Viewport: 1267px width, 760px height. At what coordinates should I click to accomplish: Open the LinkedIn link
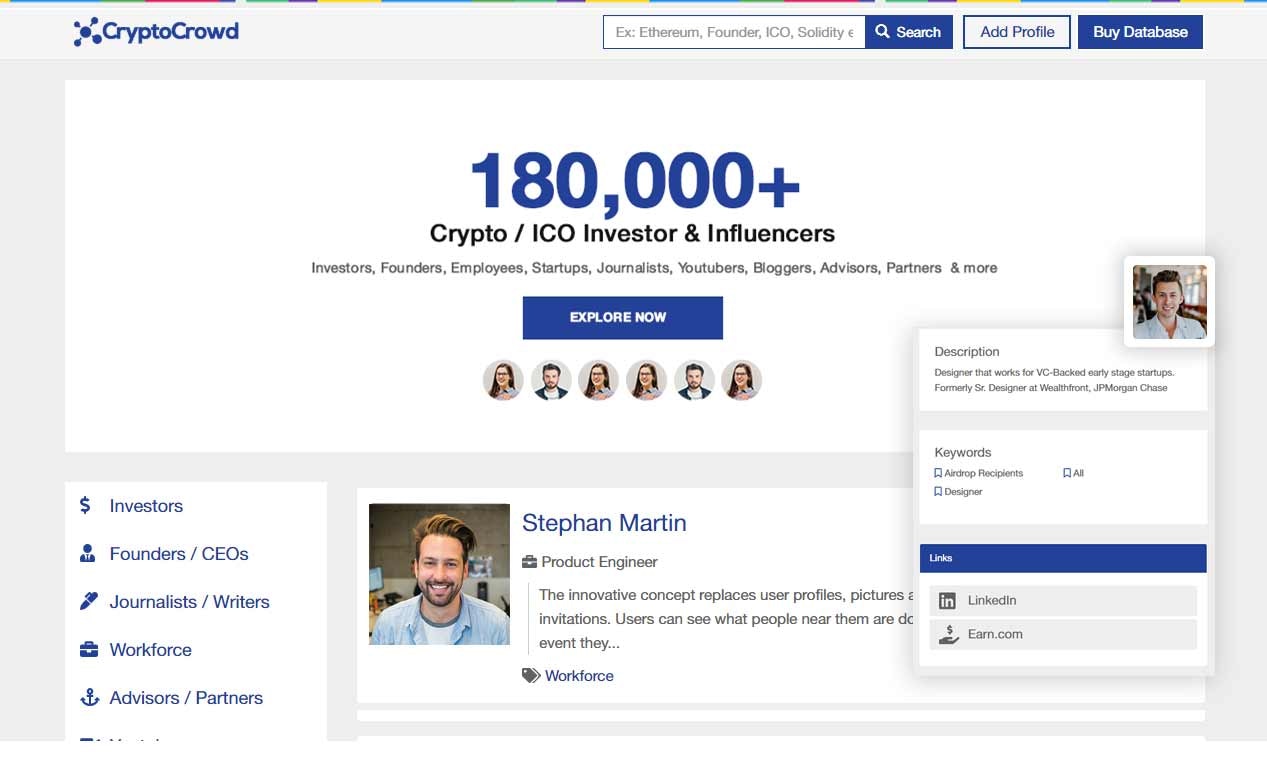1063,601
